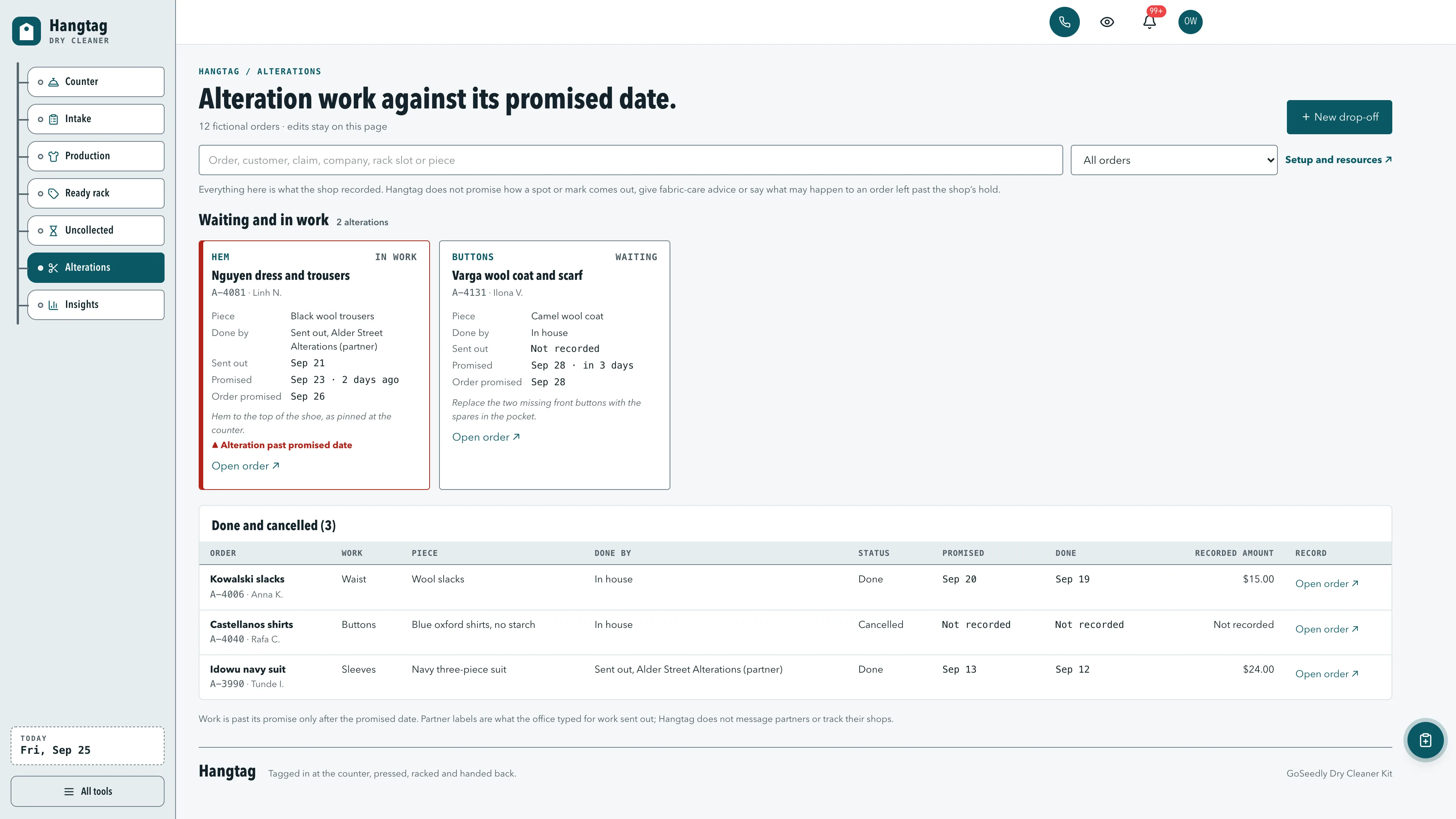Open Insights in the sidebar
The width and height of the screenshot is (1456, 819).
point(96,304)
